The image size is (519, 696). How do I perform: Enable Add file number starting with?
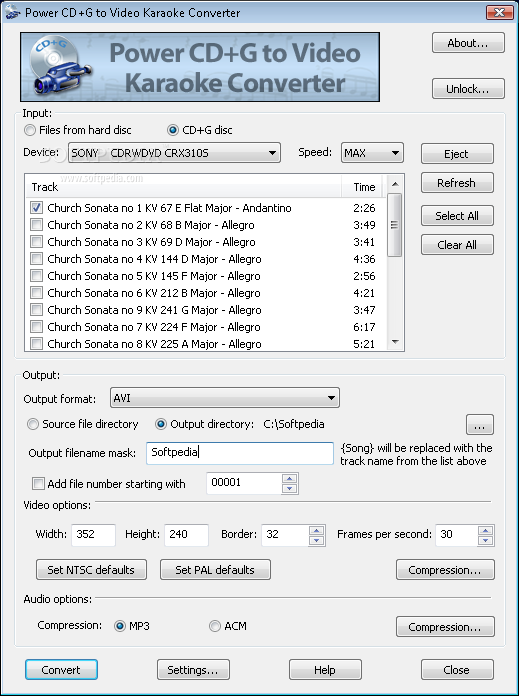(x=39, y=483)
